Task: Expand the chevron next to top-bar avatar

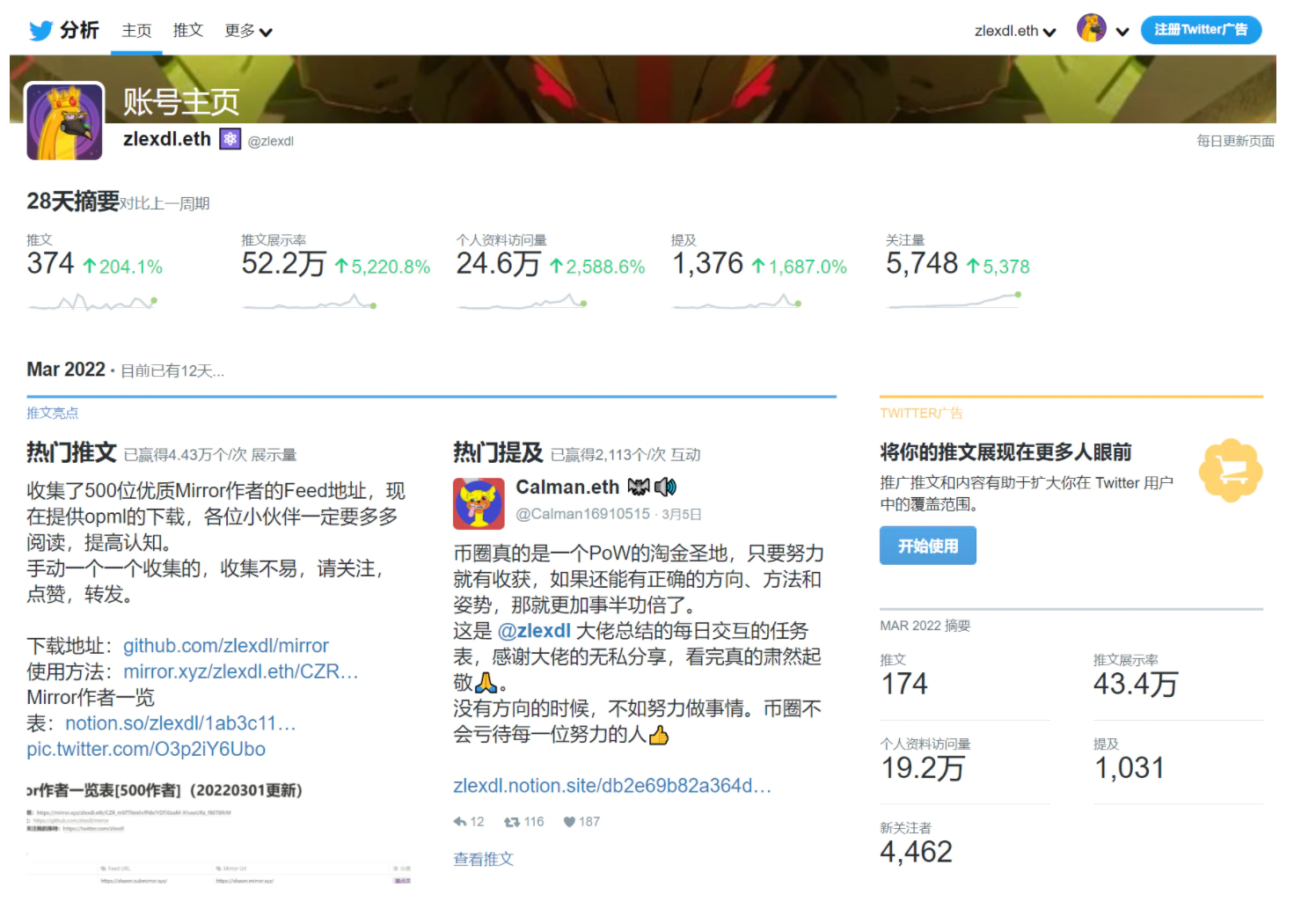Action: (x=1122, y=32)
